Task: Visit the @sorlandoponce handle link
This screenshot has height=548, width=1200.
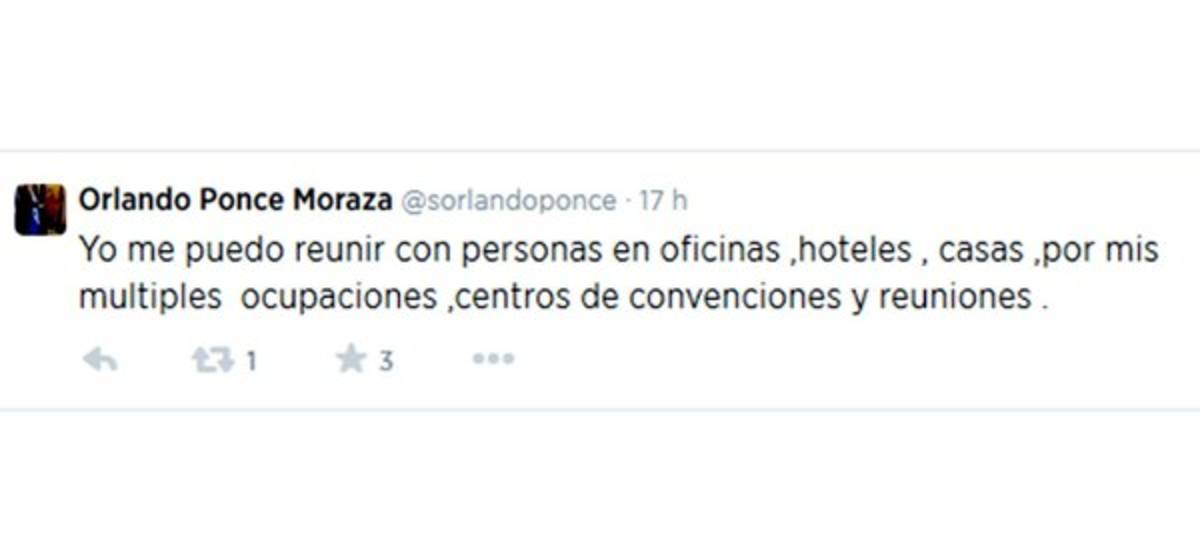Action: tap(508, 201)
